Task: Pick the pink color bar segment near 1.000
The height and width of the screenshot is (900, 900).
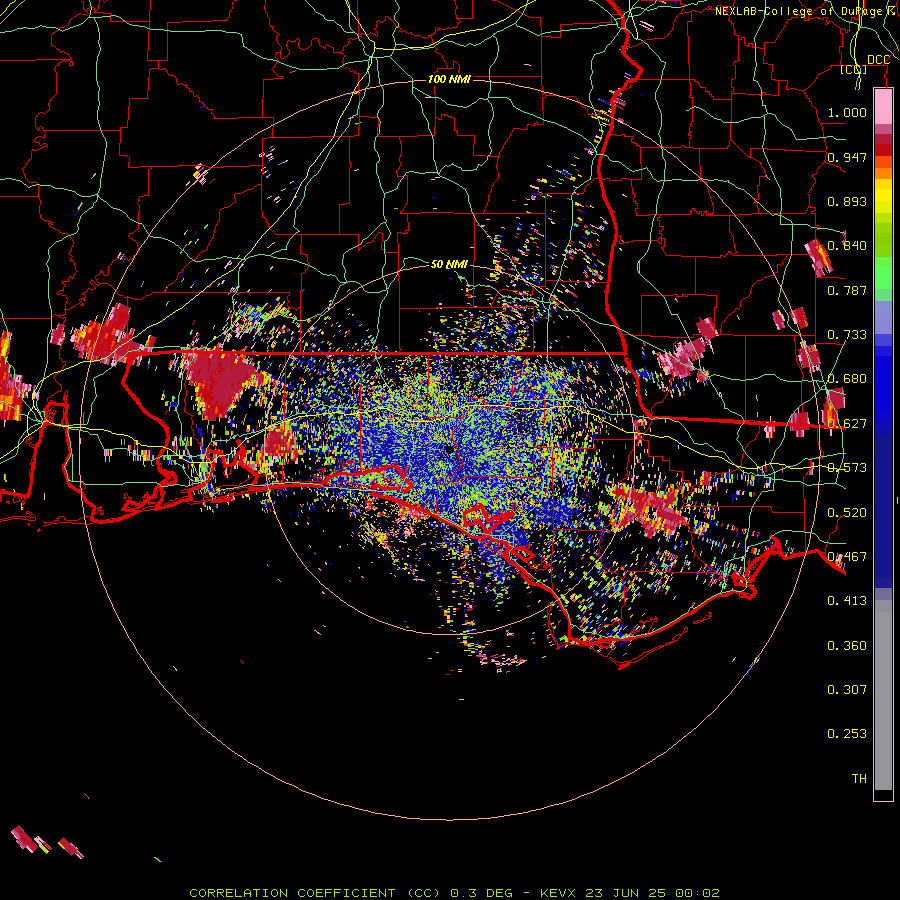Action: pos(883,106)
